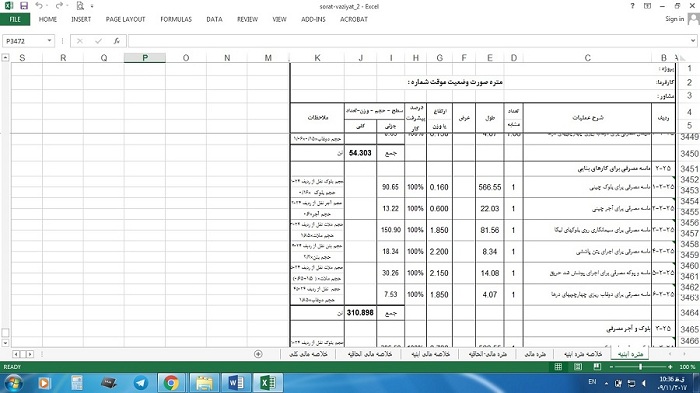Open the Name Box dropdown arrow
This screenshot has height=393, width=700.
pos(49,41)
